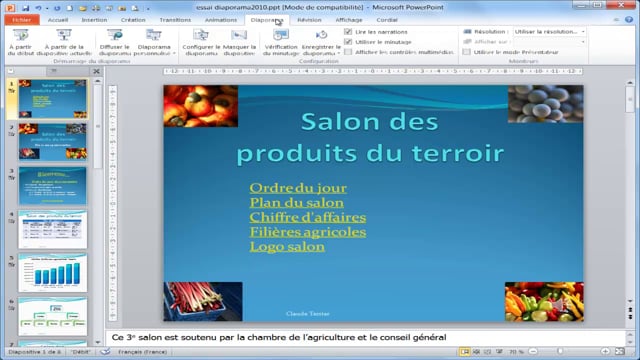Click 'Ordre du jour' hyperlink
Screen dimensions: 640x360
click(x=298, y=188)
